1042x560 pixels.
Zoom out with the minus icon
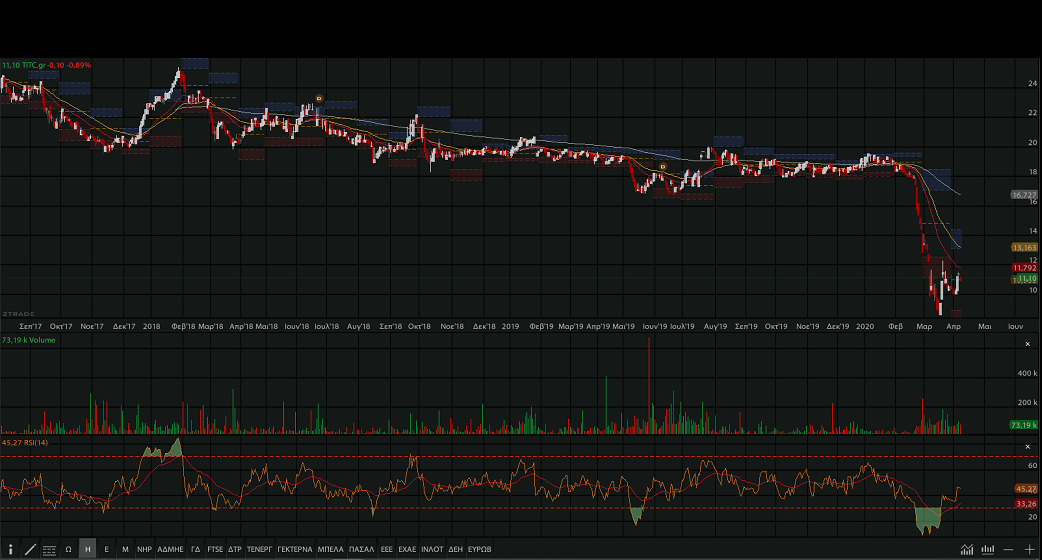(x=1009, y=549)
